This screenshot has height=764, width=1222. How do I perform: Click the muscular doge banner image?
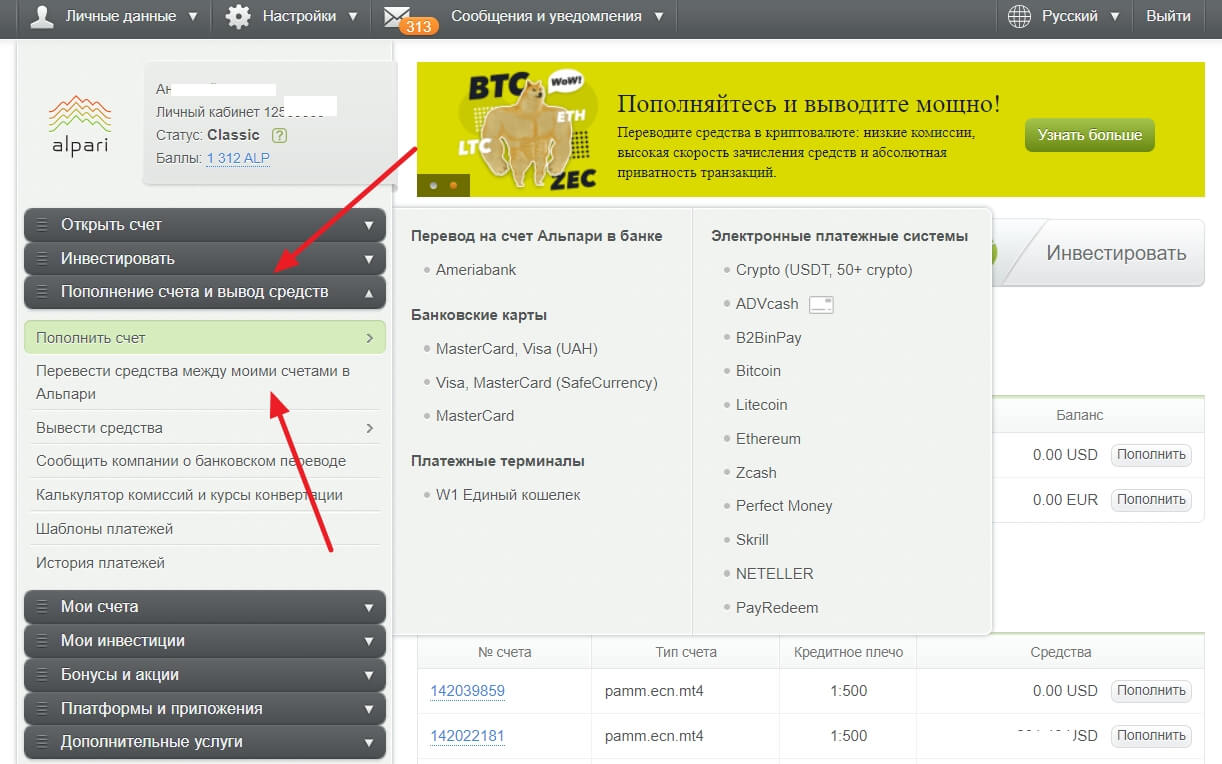(x=528, y=130)
